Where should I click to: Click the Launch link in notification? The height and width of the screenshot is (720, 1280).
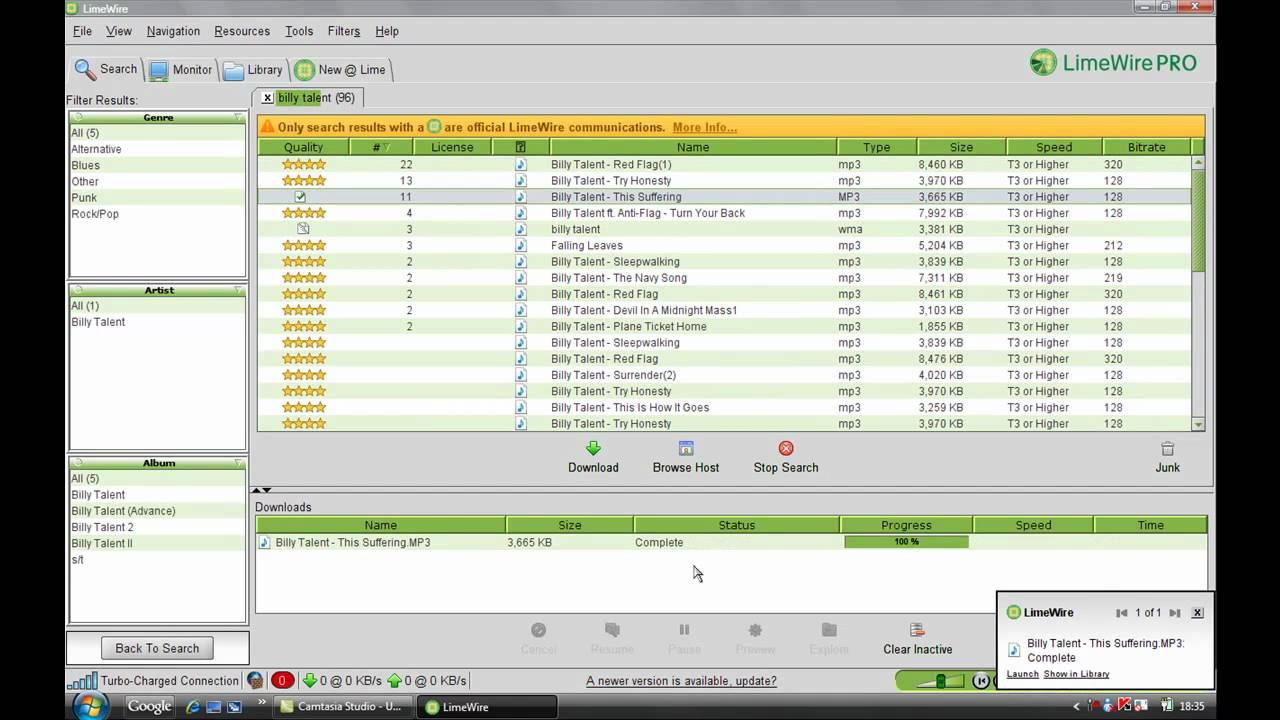1022,674
